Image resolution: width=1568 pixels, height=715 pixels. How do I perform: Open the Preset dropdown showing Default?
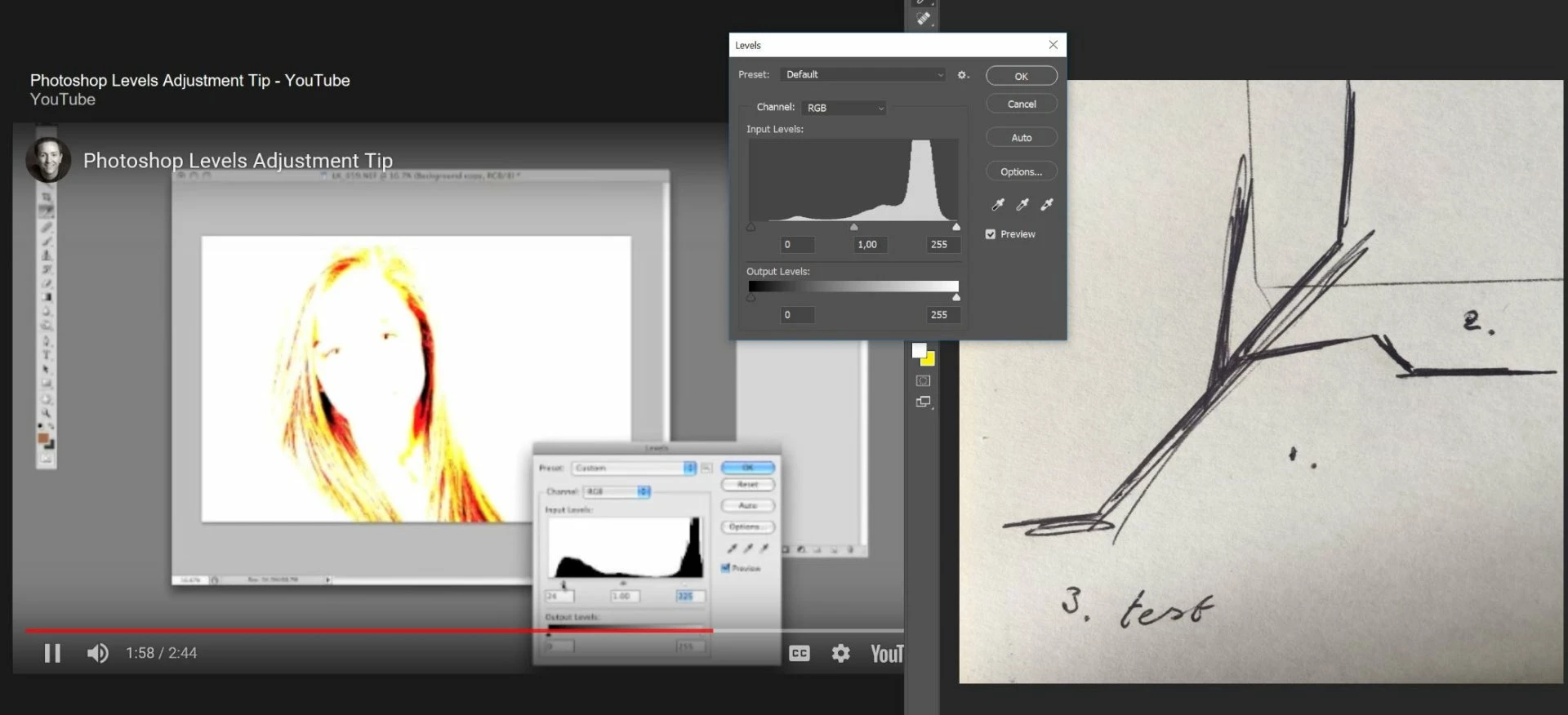pos(863,74)
